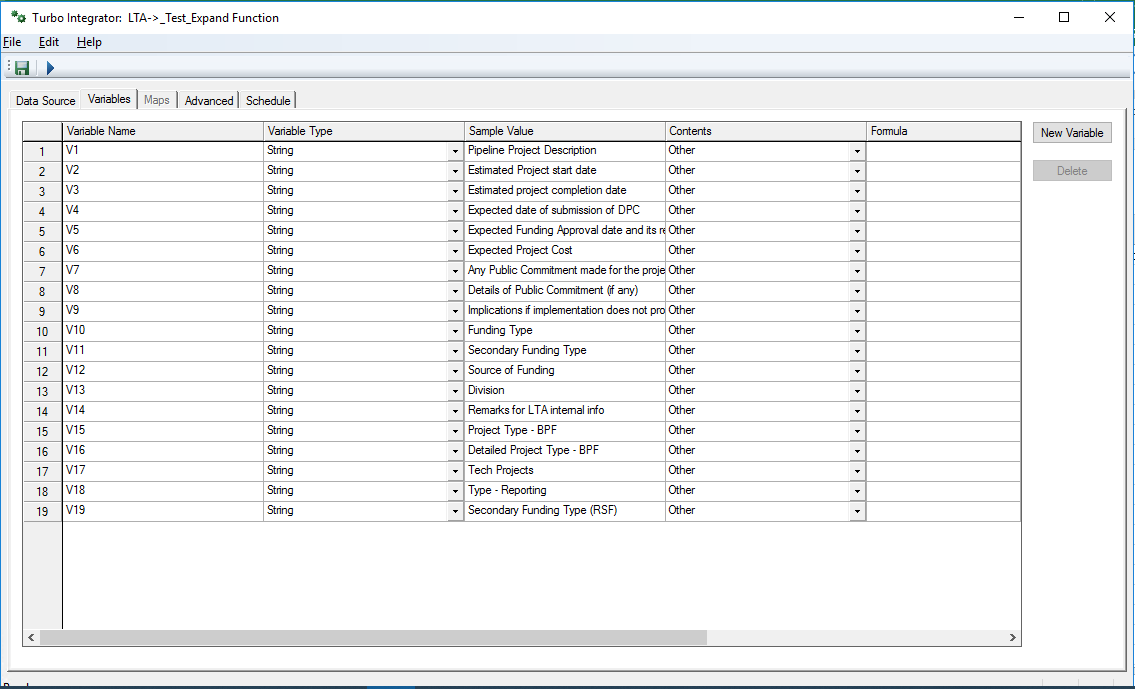Switch to the Advanced tab

pos(209,100)
